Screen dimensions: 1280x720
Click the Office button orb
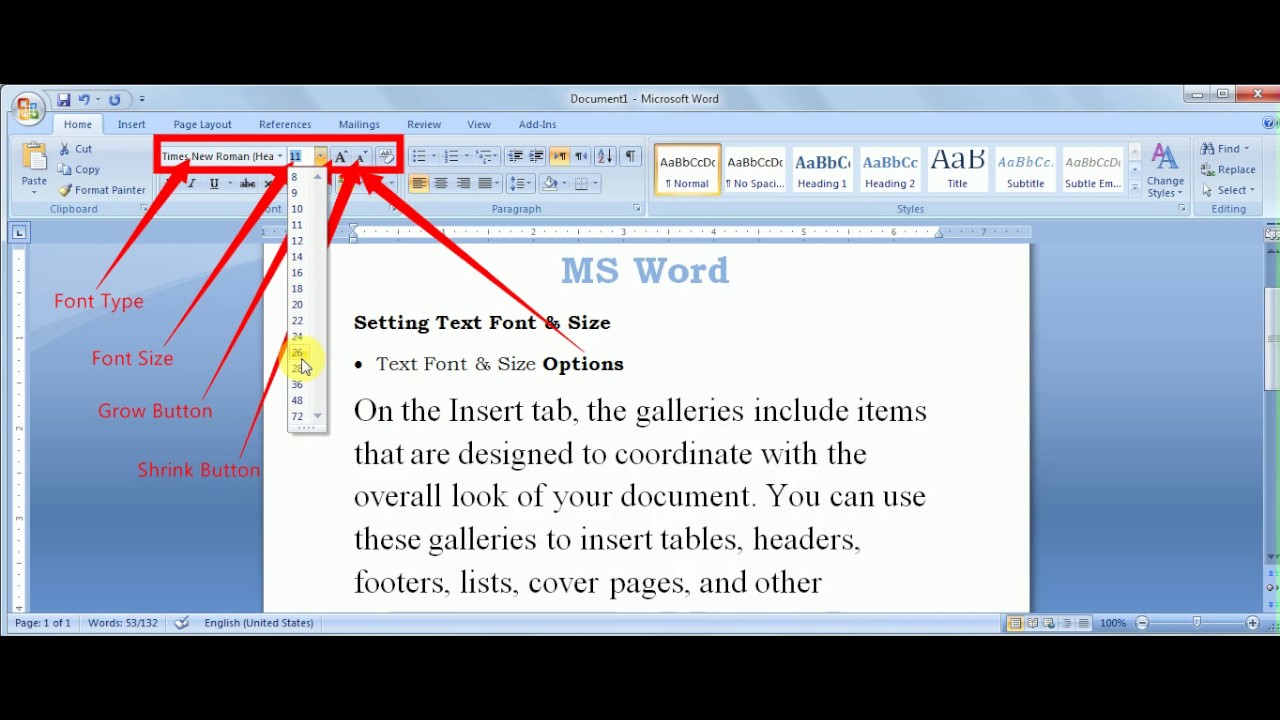pyautogui.click(x=27, y=108)
